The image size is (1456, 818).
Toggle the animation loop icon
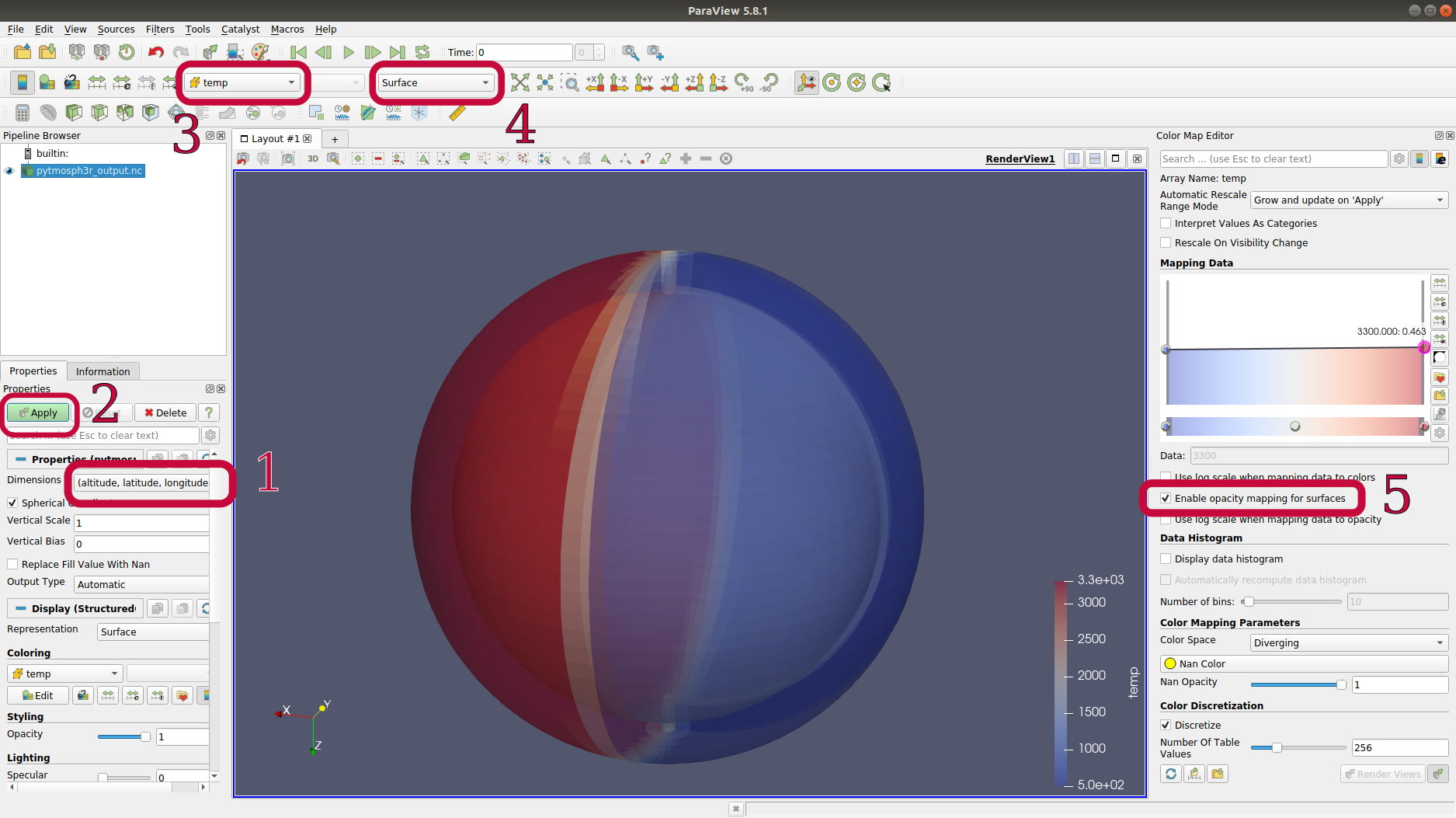tap(422, 52)
